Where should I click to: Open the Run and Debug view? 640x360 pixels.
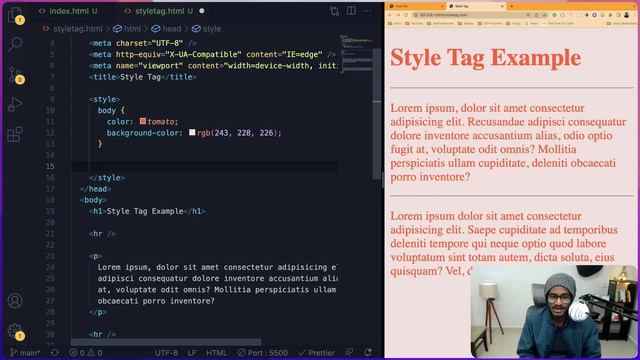(x=16, y=104)
